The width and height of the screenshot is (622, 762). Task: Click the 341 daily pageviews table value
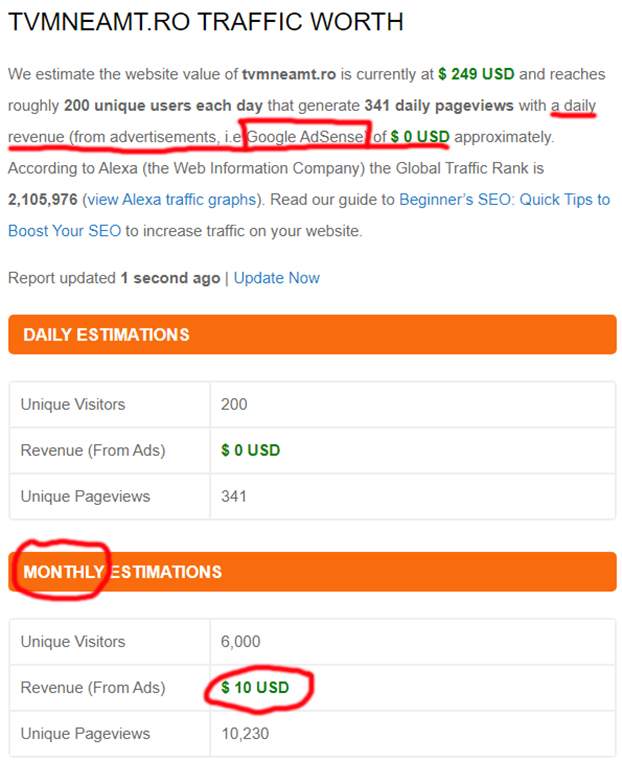point(234,496)
